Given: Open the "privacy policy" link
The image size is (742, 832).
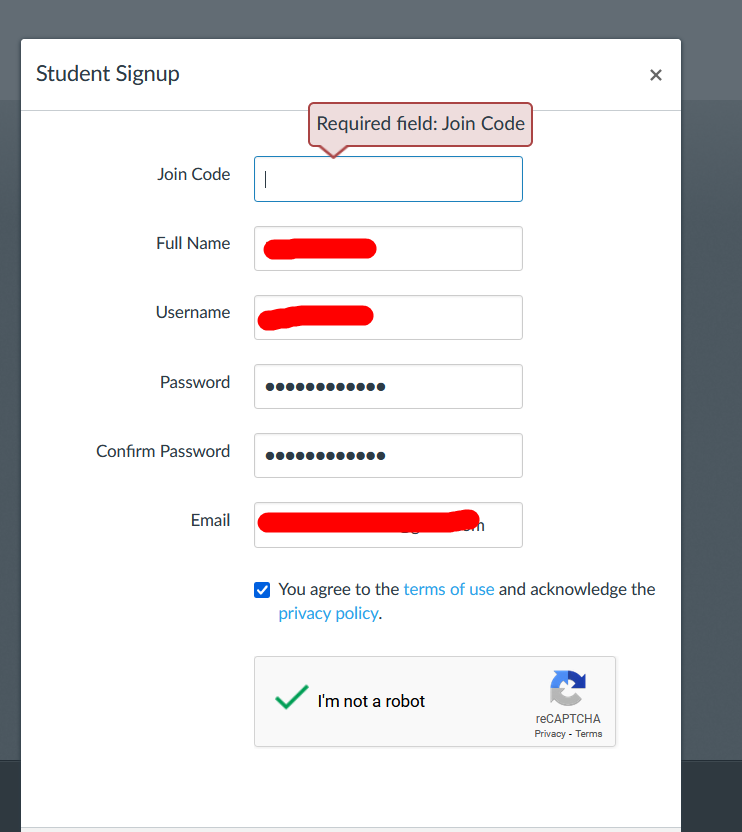Looking at the screenshot, I should coord(328,613).
